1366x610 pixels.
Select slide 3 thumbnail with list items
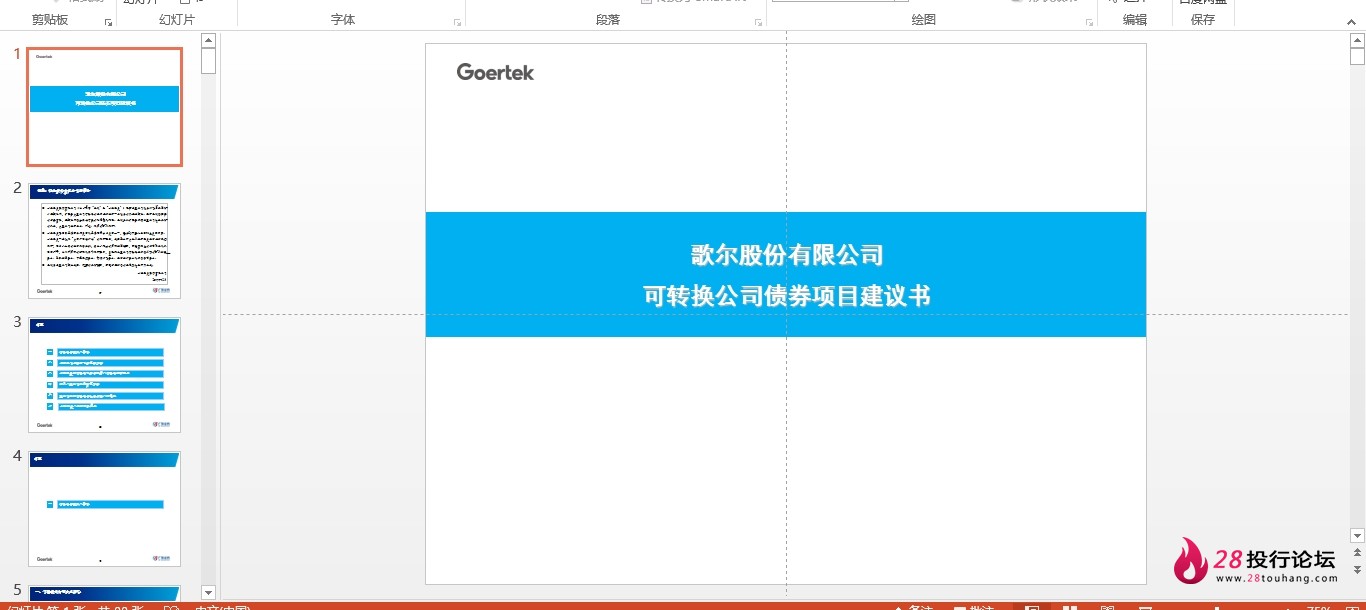pyautogui.click(x=105, y=375)
